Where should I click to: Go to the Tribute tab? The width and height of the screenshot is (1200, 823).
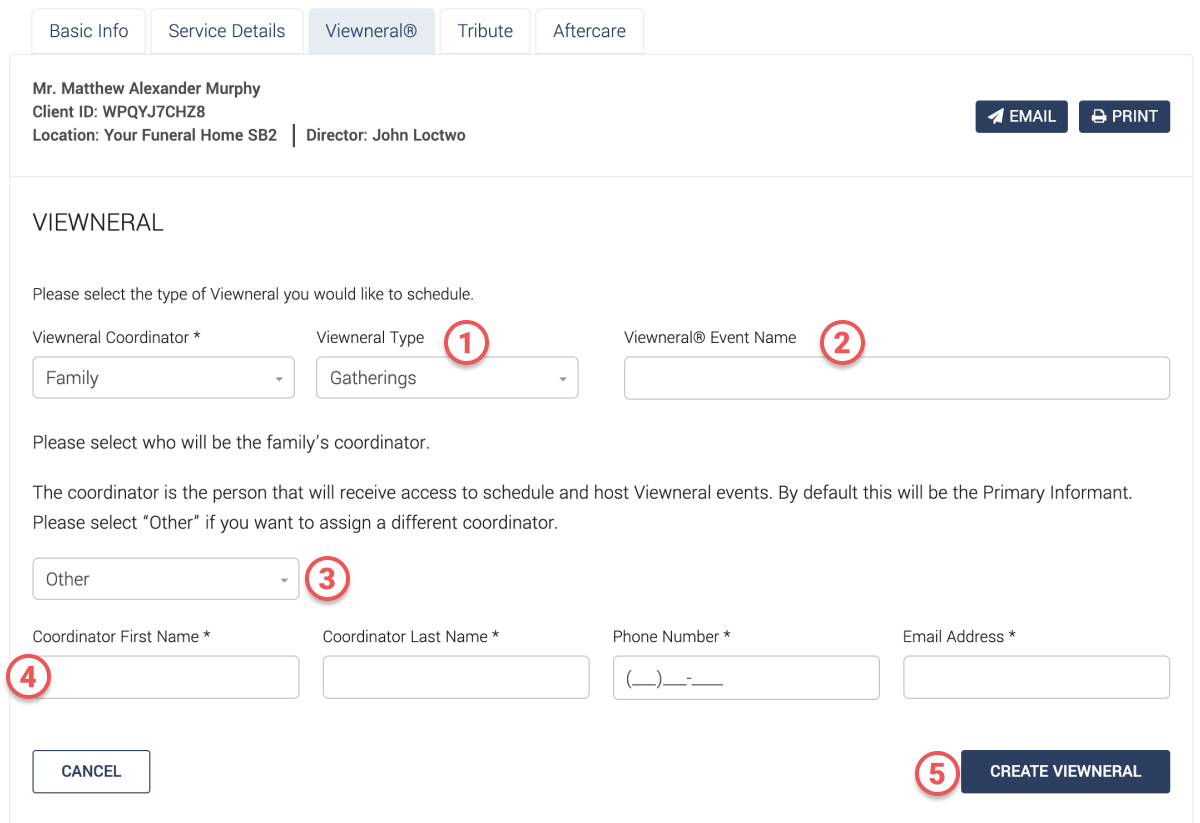coord(485,31)
